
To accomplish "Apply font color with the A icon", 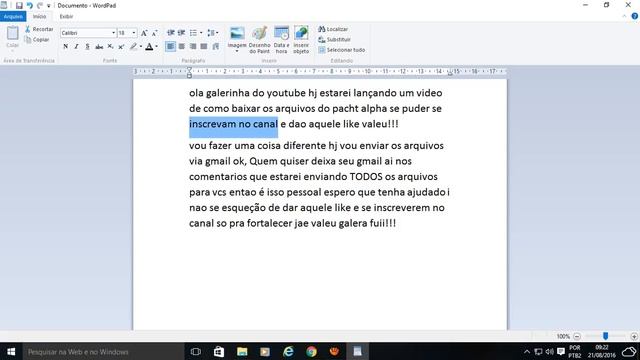I will pyautogui.click(x=149, y=47).
